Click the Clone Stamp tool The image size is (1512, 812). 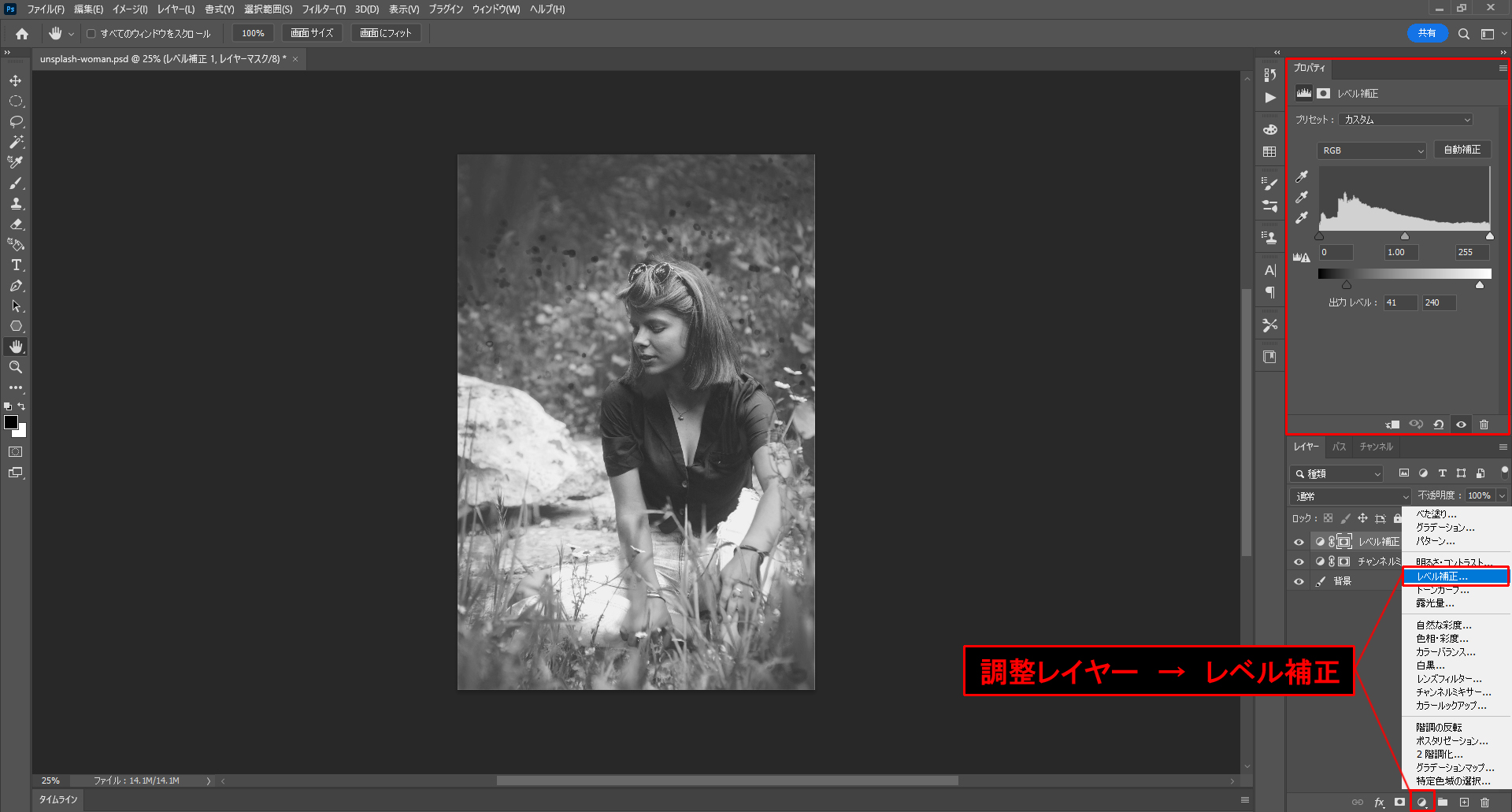pyautogui.click(x=16, y=204)
